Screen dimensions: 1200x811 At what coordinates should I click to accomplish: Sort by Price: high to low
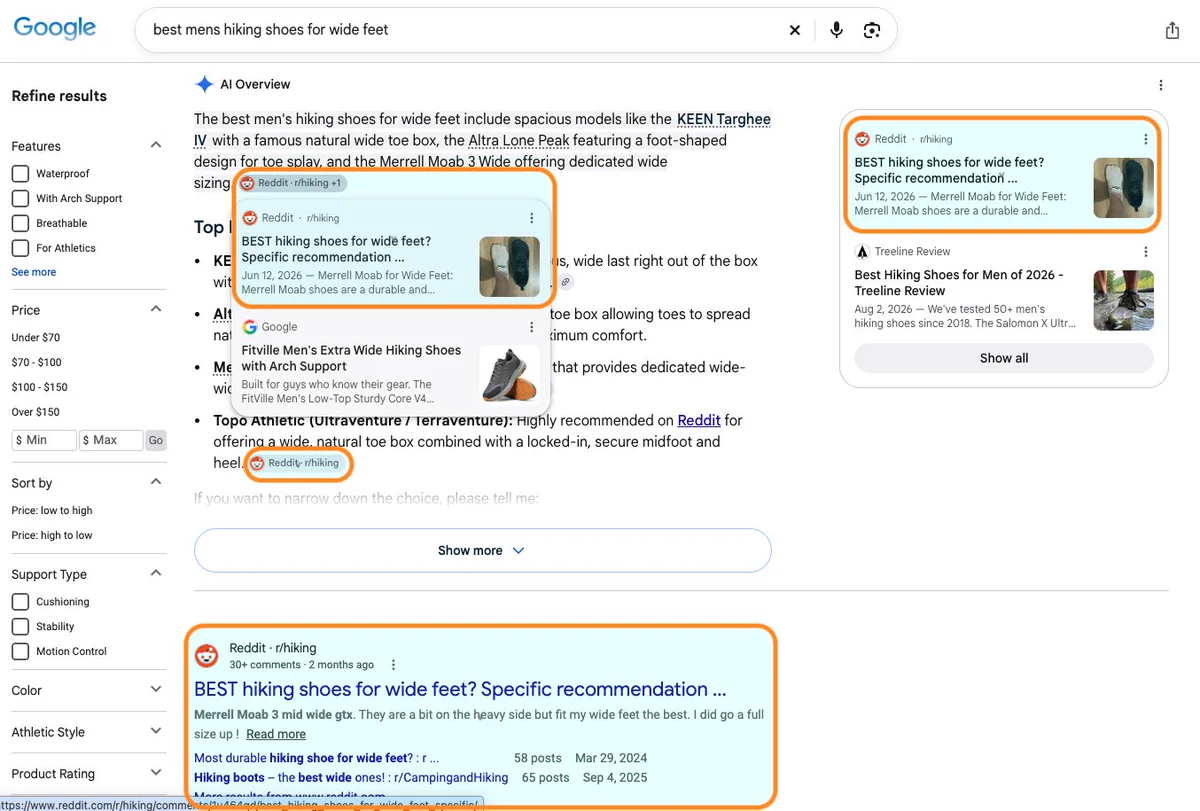coord(52,535)
